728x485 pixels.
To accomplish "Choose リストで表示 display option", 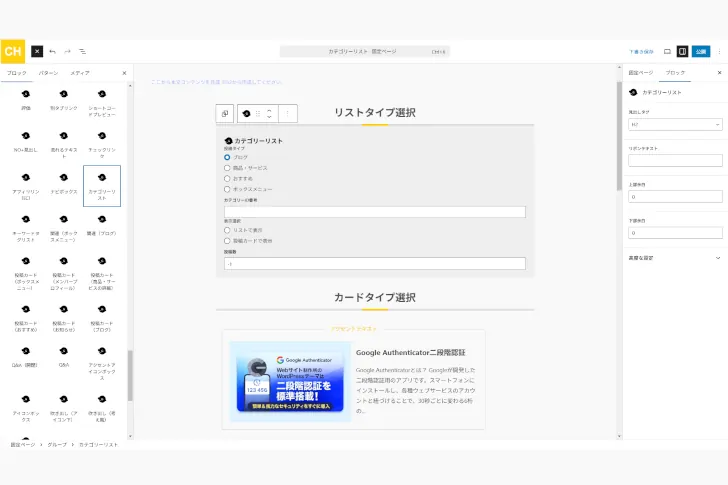I will [227, 230].
